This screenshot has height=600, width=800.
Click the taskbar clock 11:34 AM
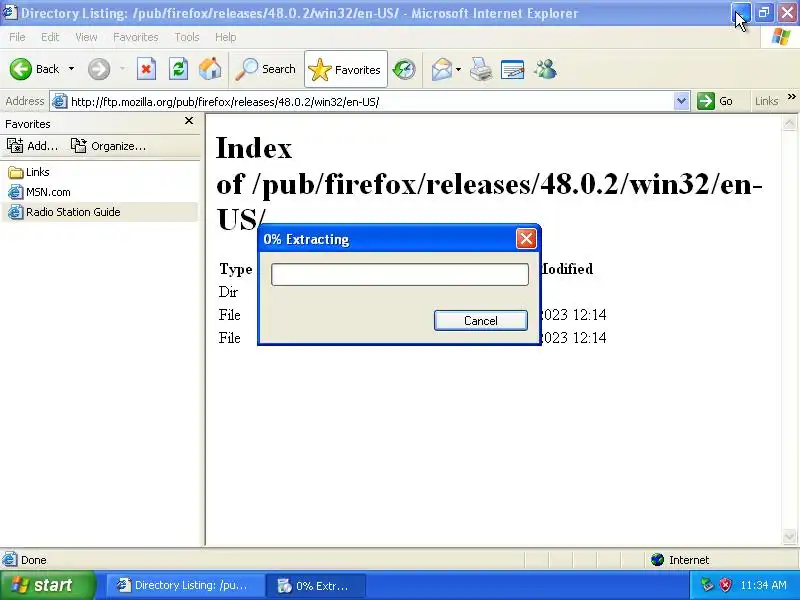[x=763, y=585]
